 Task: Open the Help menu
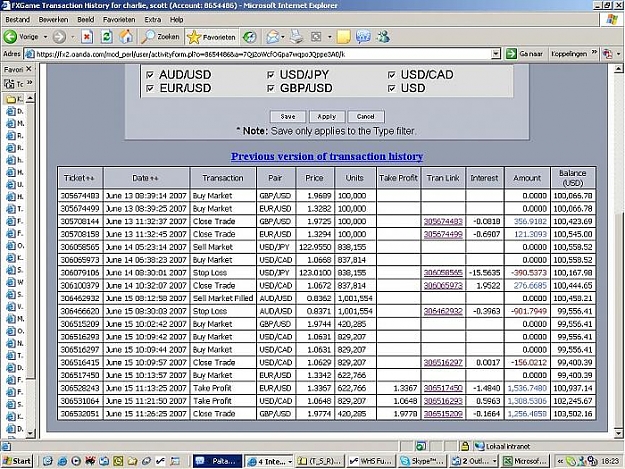177,20
